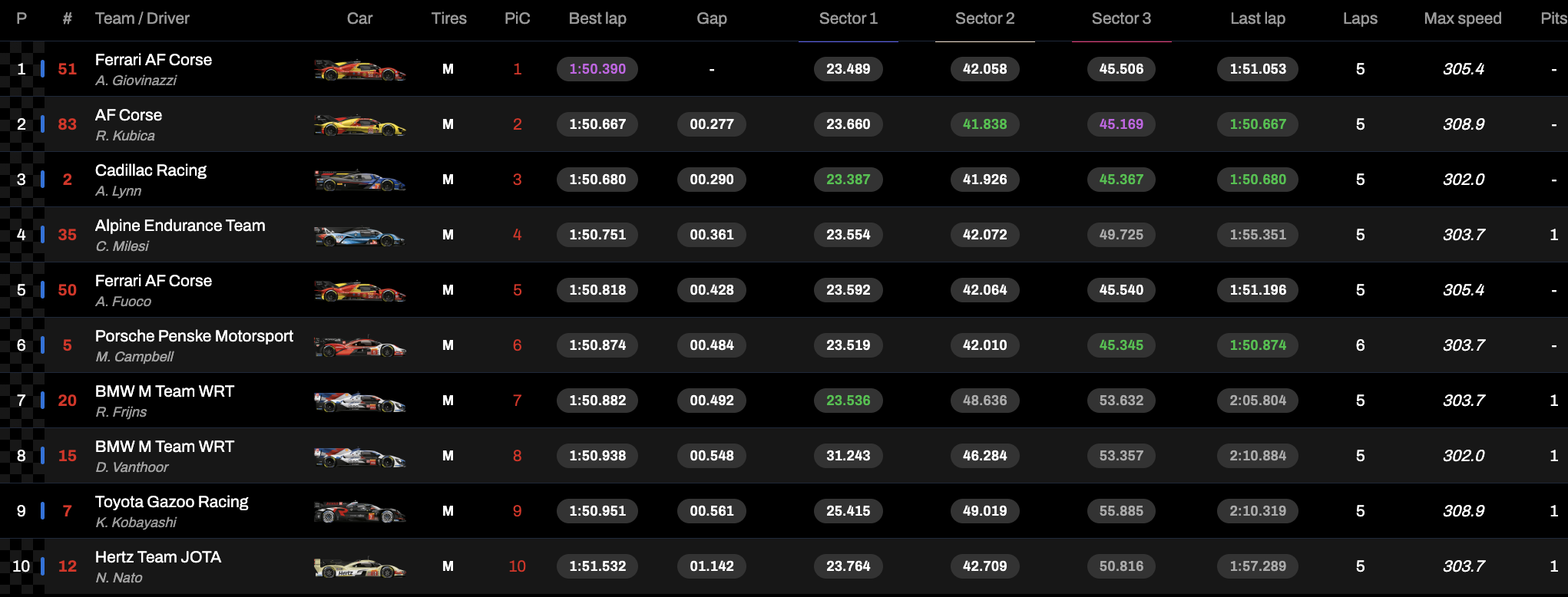This screenshot has height=597, width=1568.
Task: Click driver name D. Vanthoor
Action: click(132, 467)
